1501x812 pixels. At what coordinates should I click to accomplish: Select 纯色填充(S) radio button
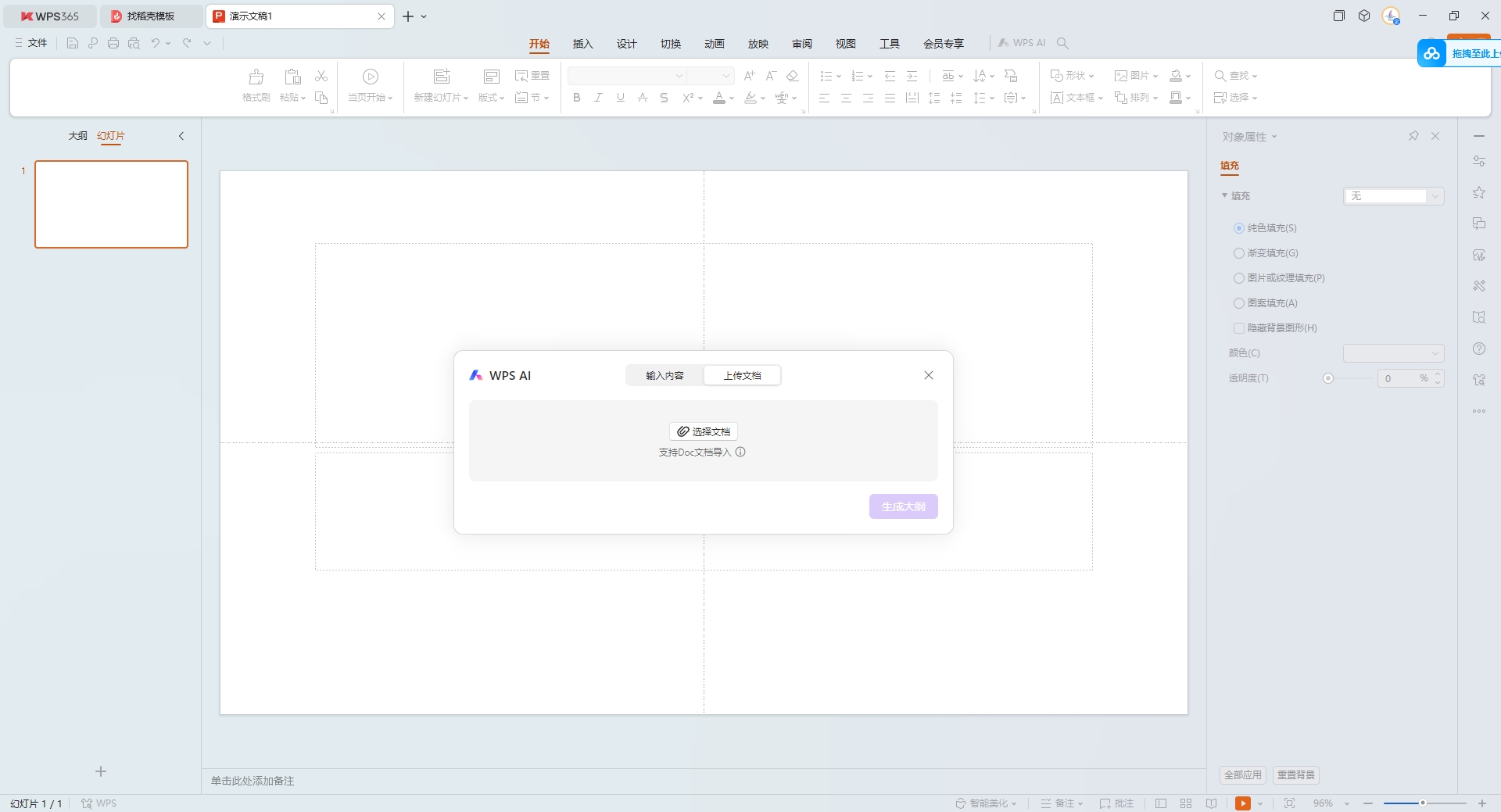pyautogui.click(x=1239, y=228)
